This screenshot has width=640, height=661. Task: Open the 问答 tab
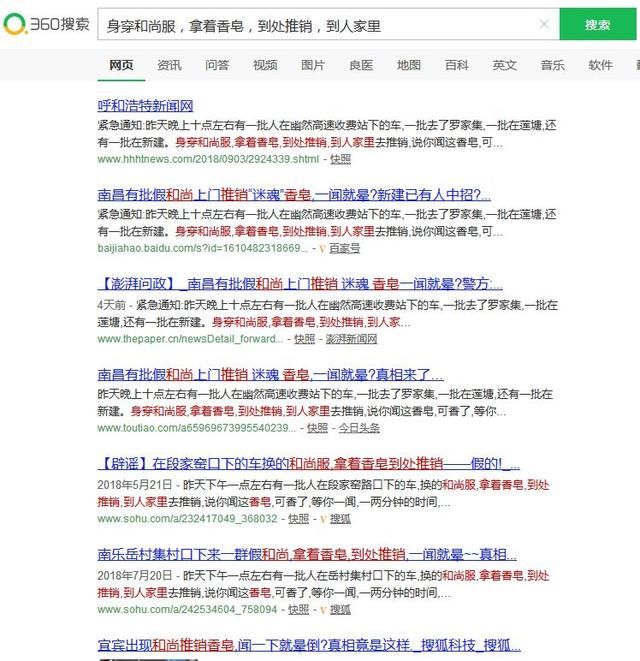217,65
